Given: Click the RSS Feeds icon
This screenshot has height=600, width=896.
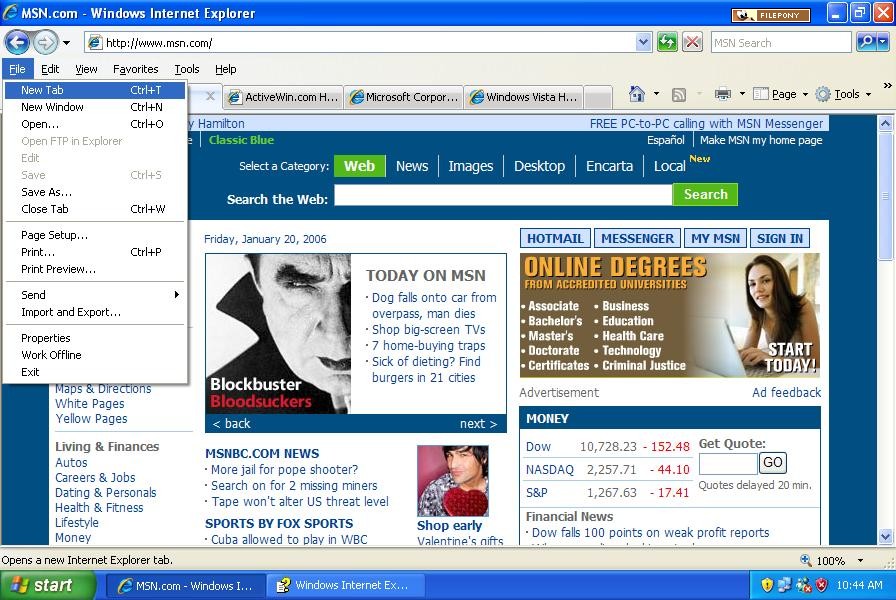Looking at the screenshot, I should pyautogui.click(x=679, y=94).
